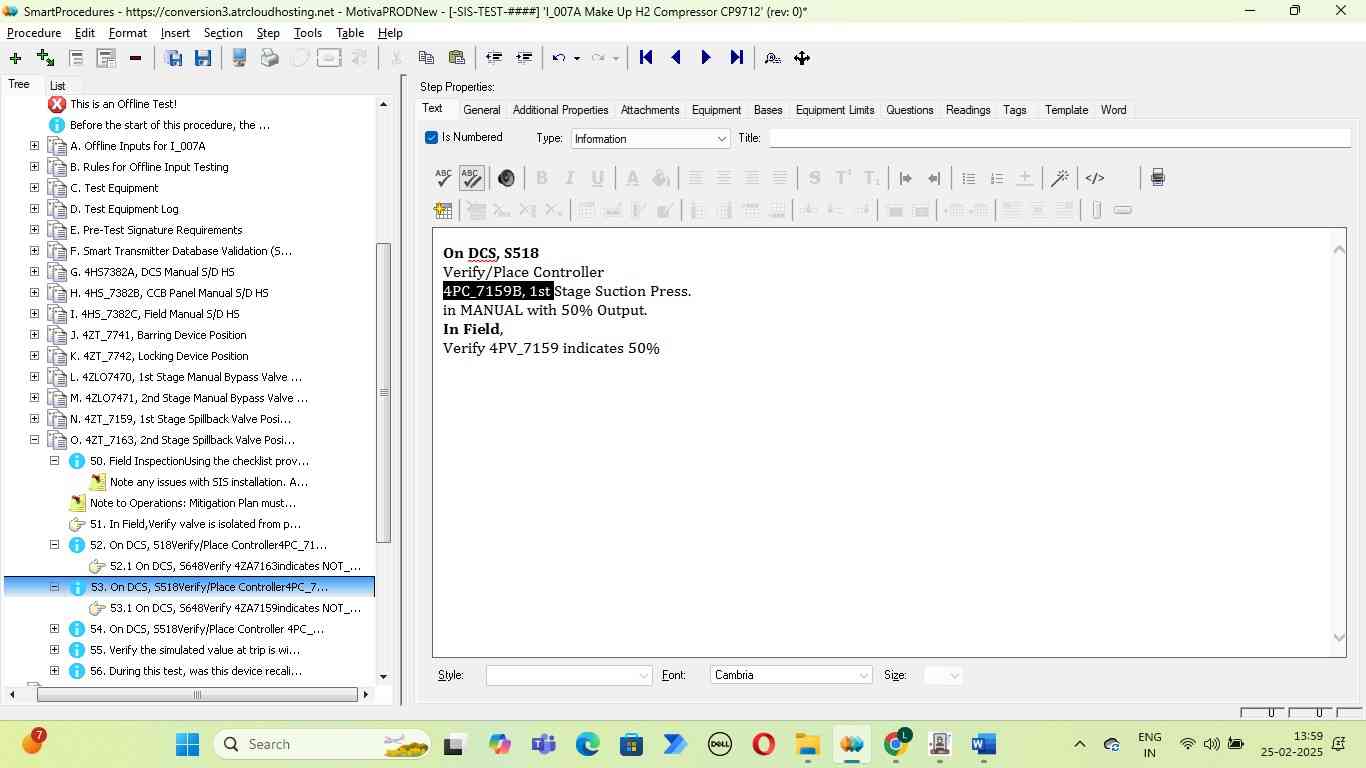Click the four-way move arrows icon
Viewport: 1366px width, 768px height.
(x=802, y=58)
